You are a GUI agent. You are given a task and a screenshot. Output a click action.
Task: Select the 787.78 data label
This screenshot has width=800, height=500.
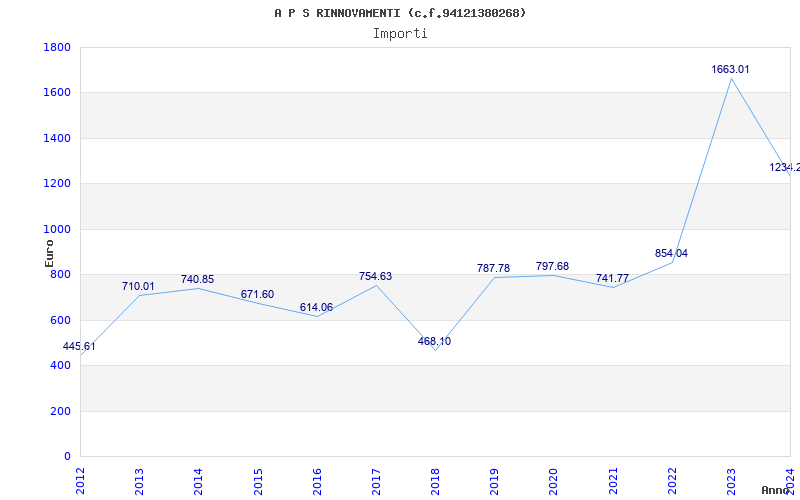coord(493,269)
